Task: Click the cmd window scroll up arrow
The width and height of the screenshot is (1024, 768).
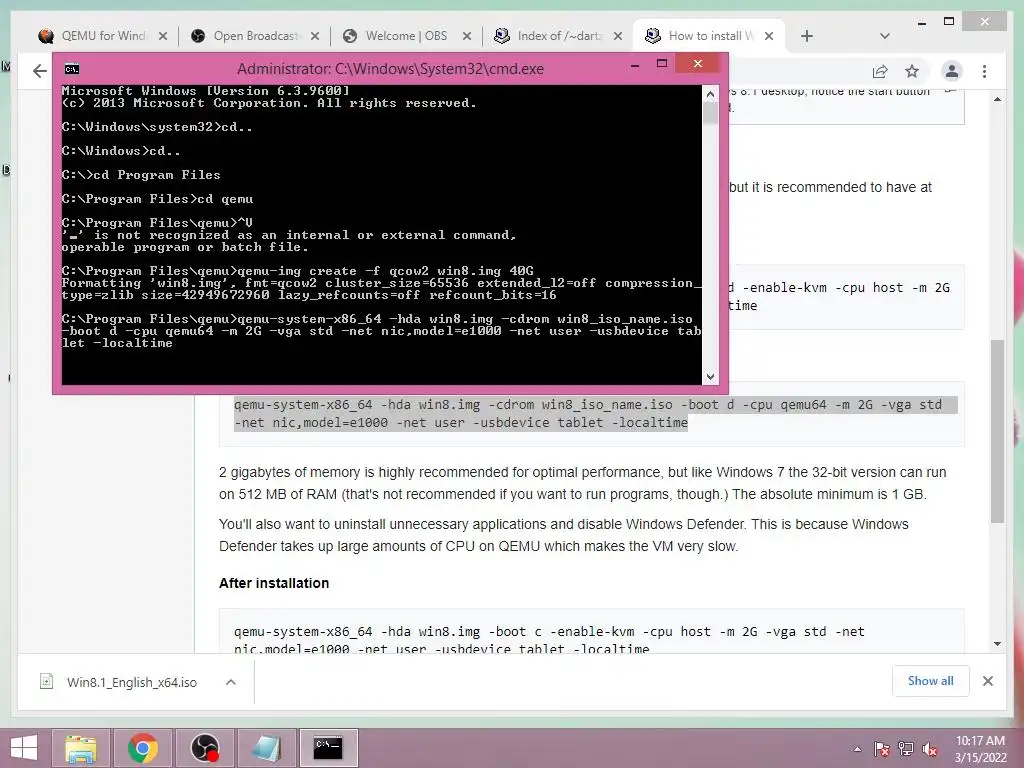Action: tap(711, 95)
